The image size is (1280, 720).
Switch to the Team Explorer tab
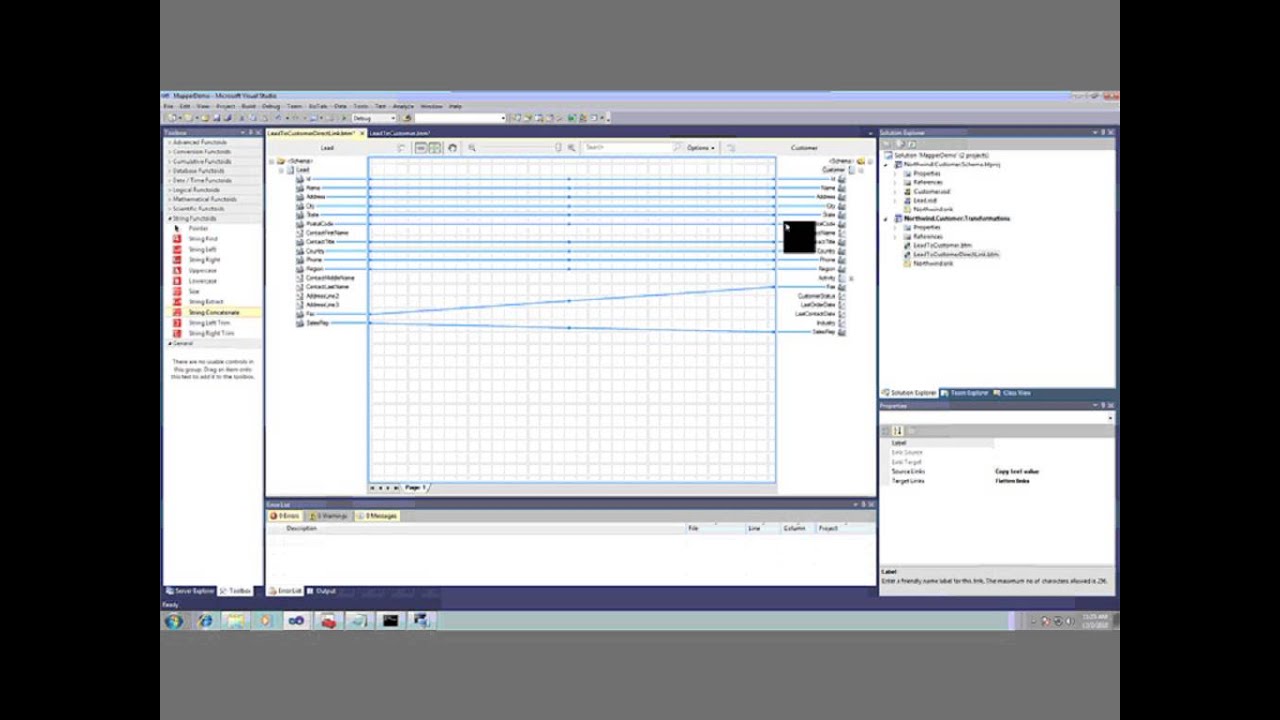[x=966, y=393]
